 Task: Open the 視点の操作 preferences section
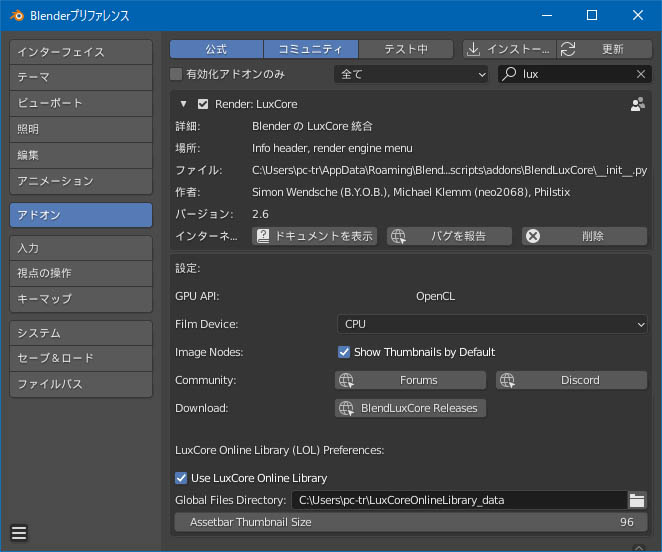(81, 273)
